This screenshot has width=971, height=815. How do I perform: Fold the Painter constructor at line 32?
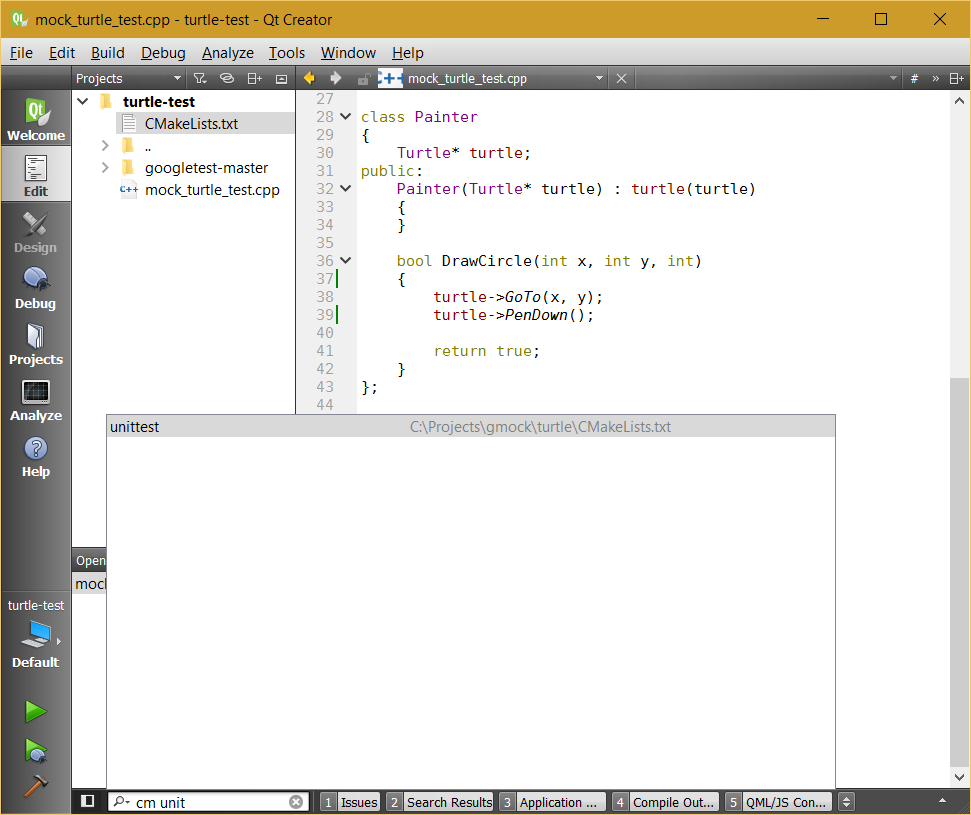[x=346, y=188]
